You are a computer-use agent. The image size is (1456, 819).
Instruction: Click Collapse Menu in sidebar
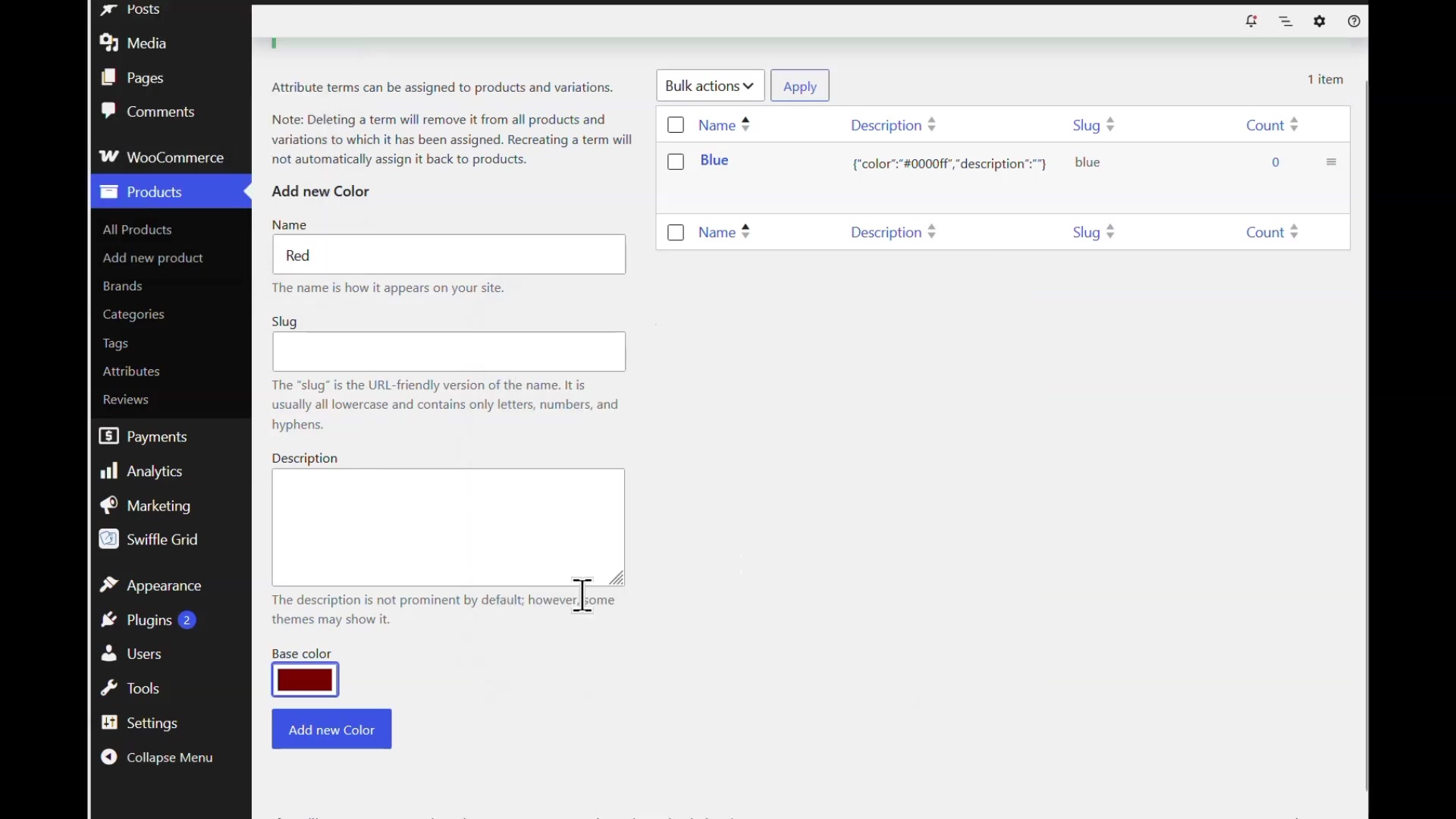(157, 758)
